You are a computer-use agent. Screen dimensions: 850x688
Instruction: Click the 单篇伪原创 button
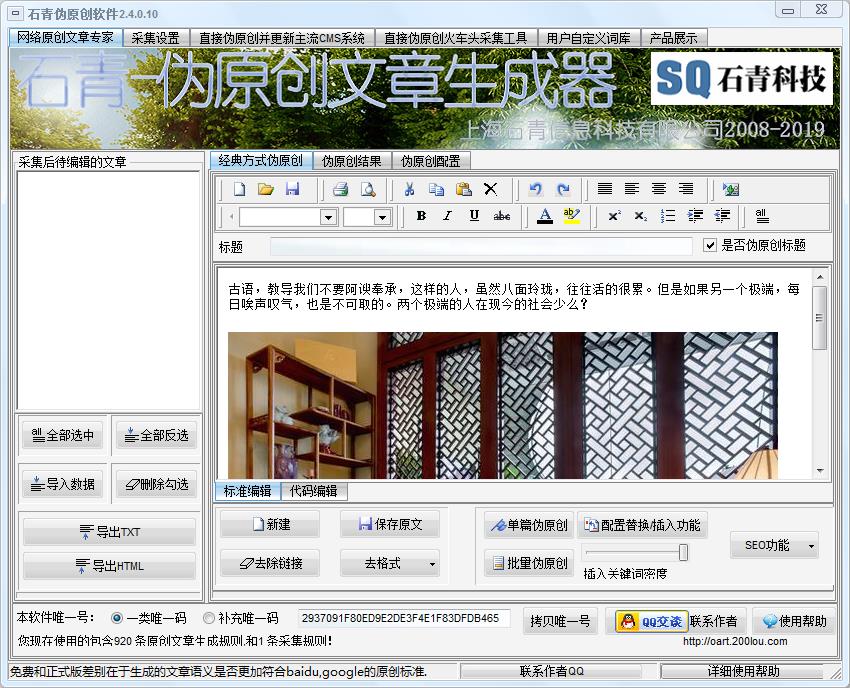point(526,525)
